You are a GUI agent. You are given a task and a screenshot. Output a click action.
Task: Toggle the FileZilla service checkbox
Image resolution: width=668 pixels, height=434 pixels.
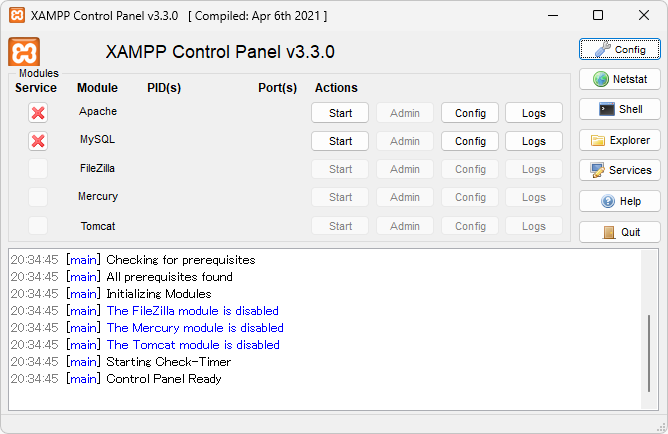(x=38, y=169)
